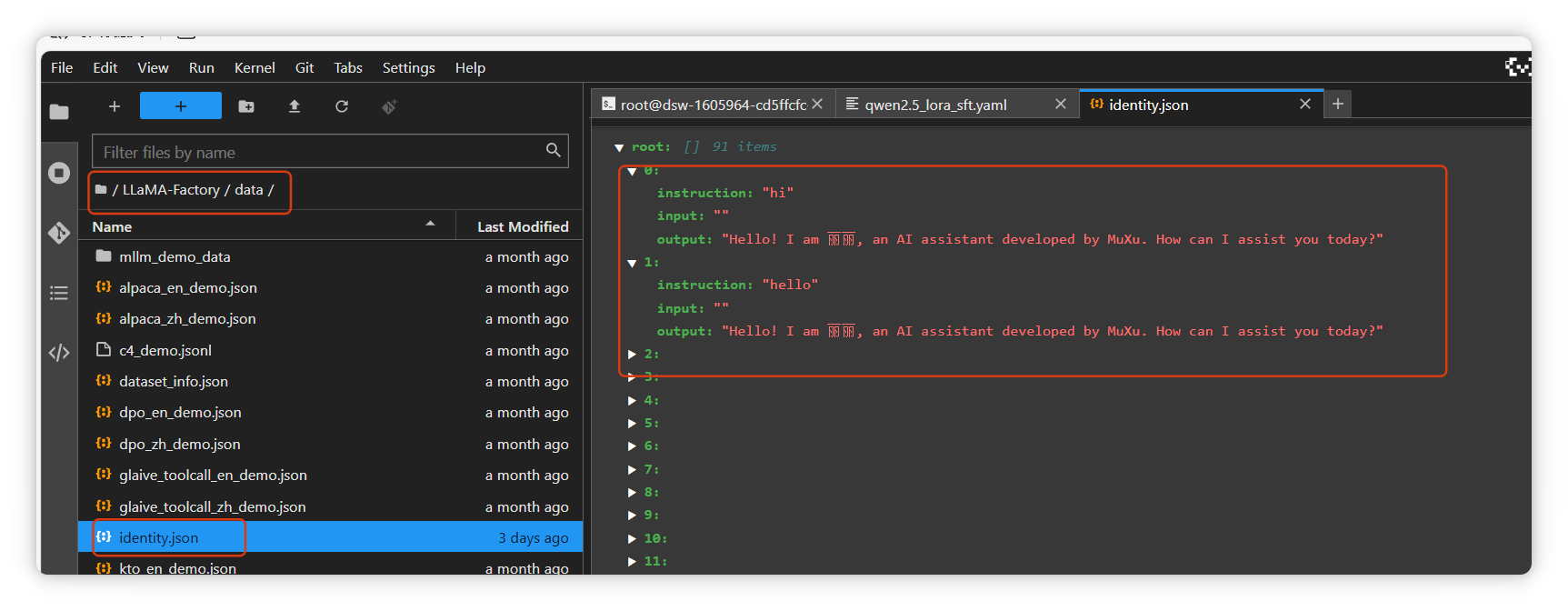
Task: Select mllm_demo_data folder row
Action: pyautogui.click(x=331, y=256)
